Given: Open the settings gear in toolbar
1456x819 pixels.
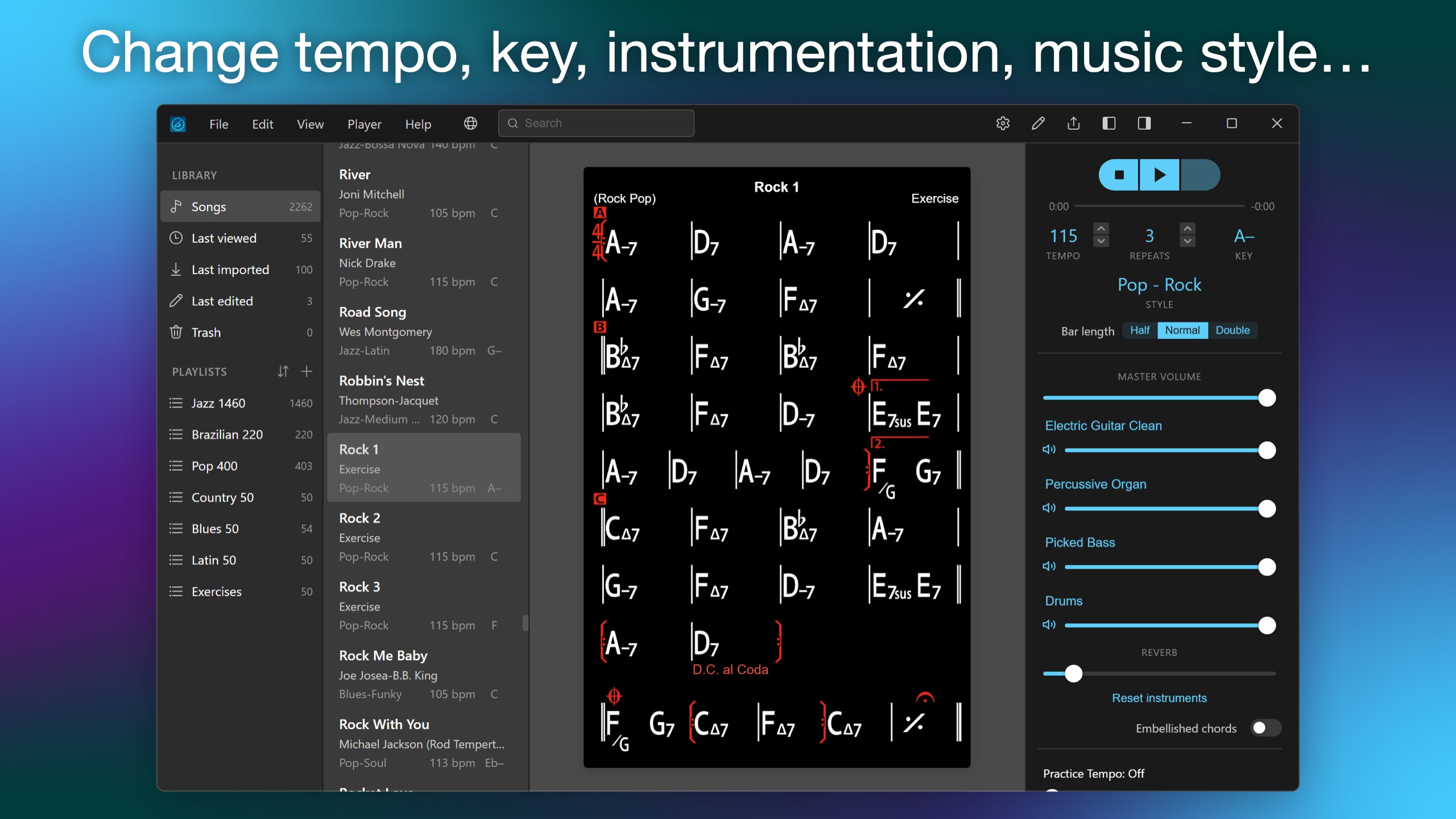Looking at the screenshot, I should coord(1003,123).
